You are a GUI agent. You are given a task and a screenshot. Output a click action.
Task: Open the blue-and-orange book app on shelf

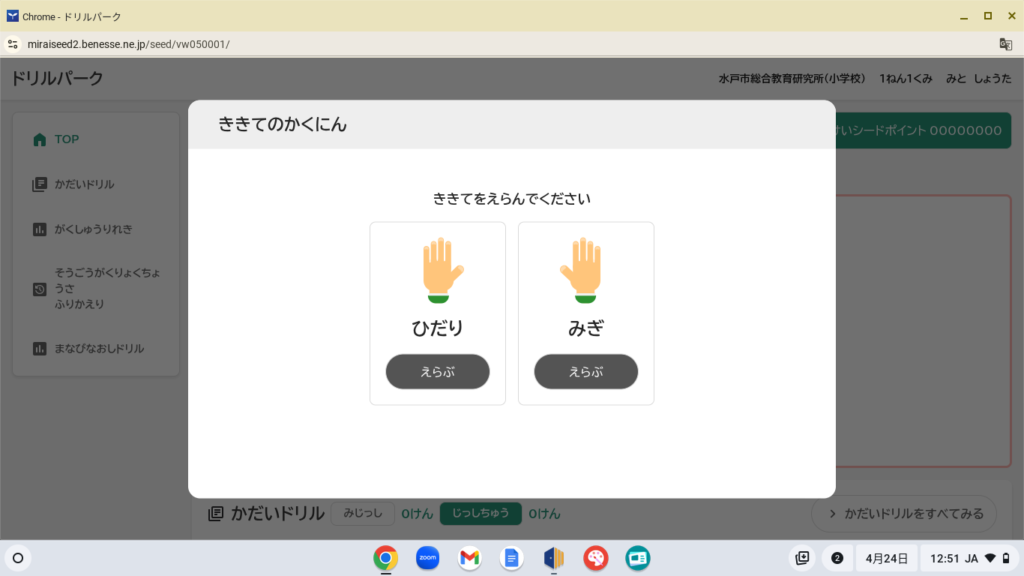[x=554, y=558]
